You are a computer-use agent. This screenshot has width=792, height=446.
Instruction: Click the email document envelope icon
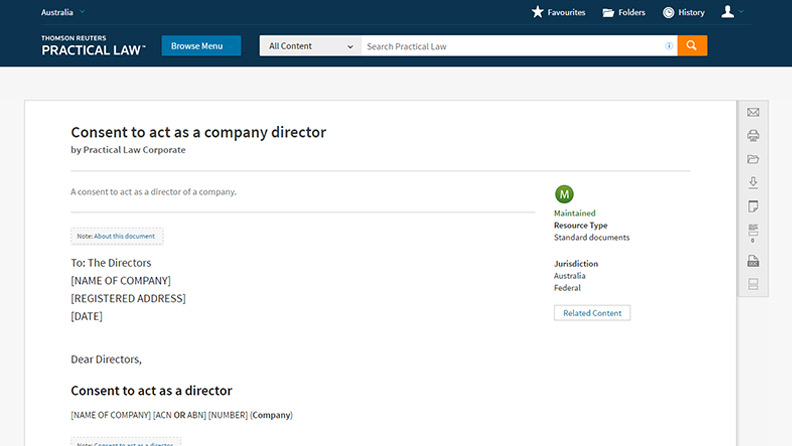tap(753, 112)
